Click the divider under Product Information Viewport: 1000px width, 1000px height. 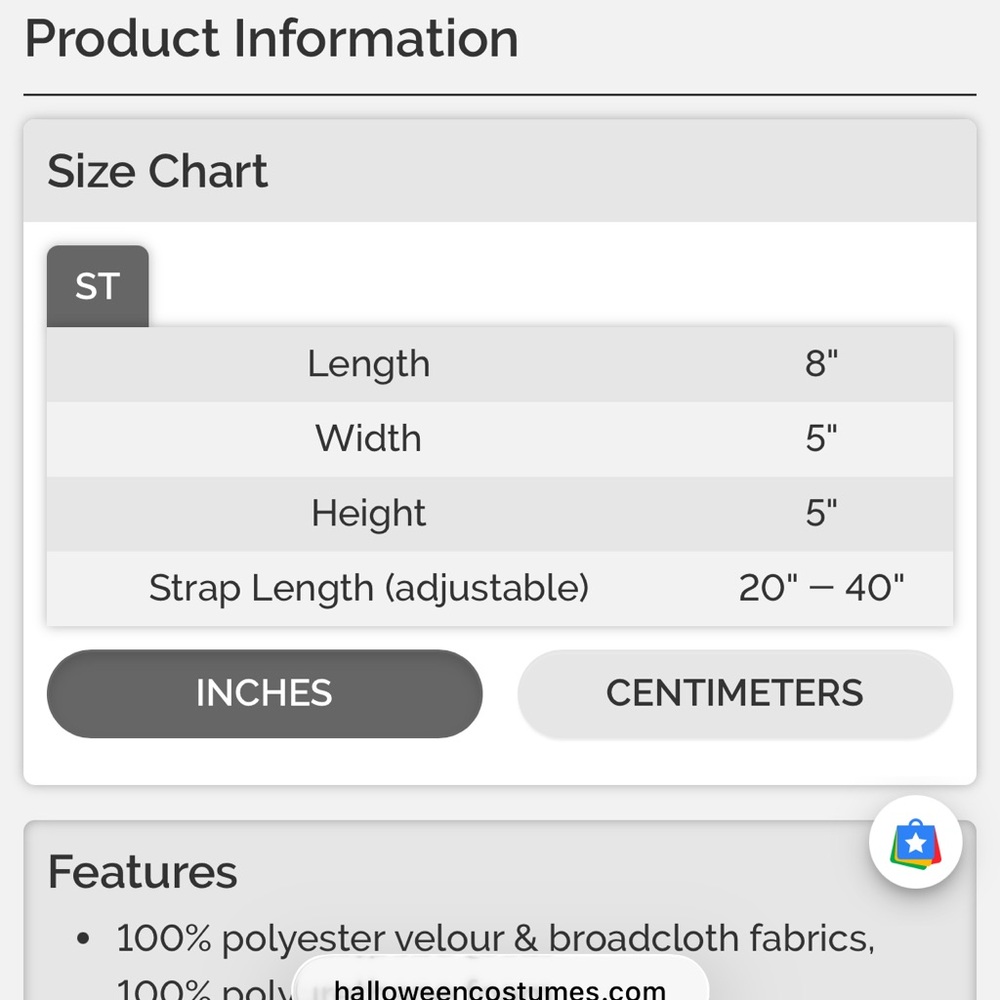point(500,94)
